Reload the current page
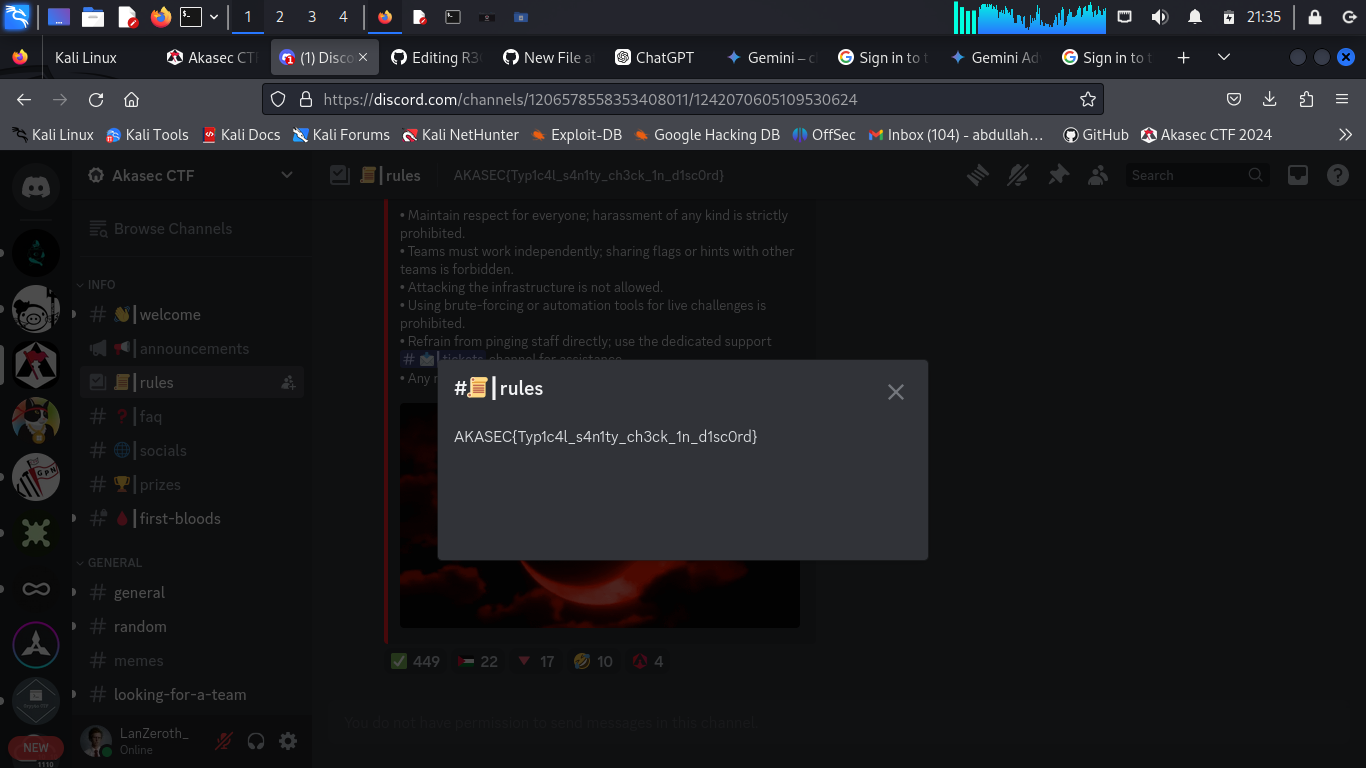This screenshot has height=768, width=1366. tap(96, 99)
